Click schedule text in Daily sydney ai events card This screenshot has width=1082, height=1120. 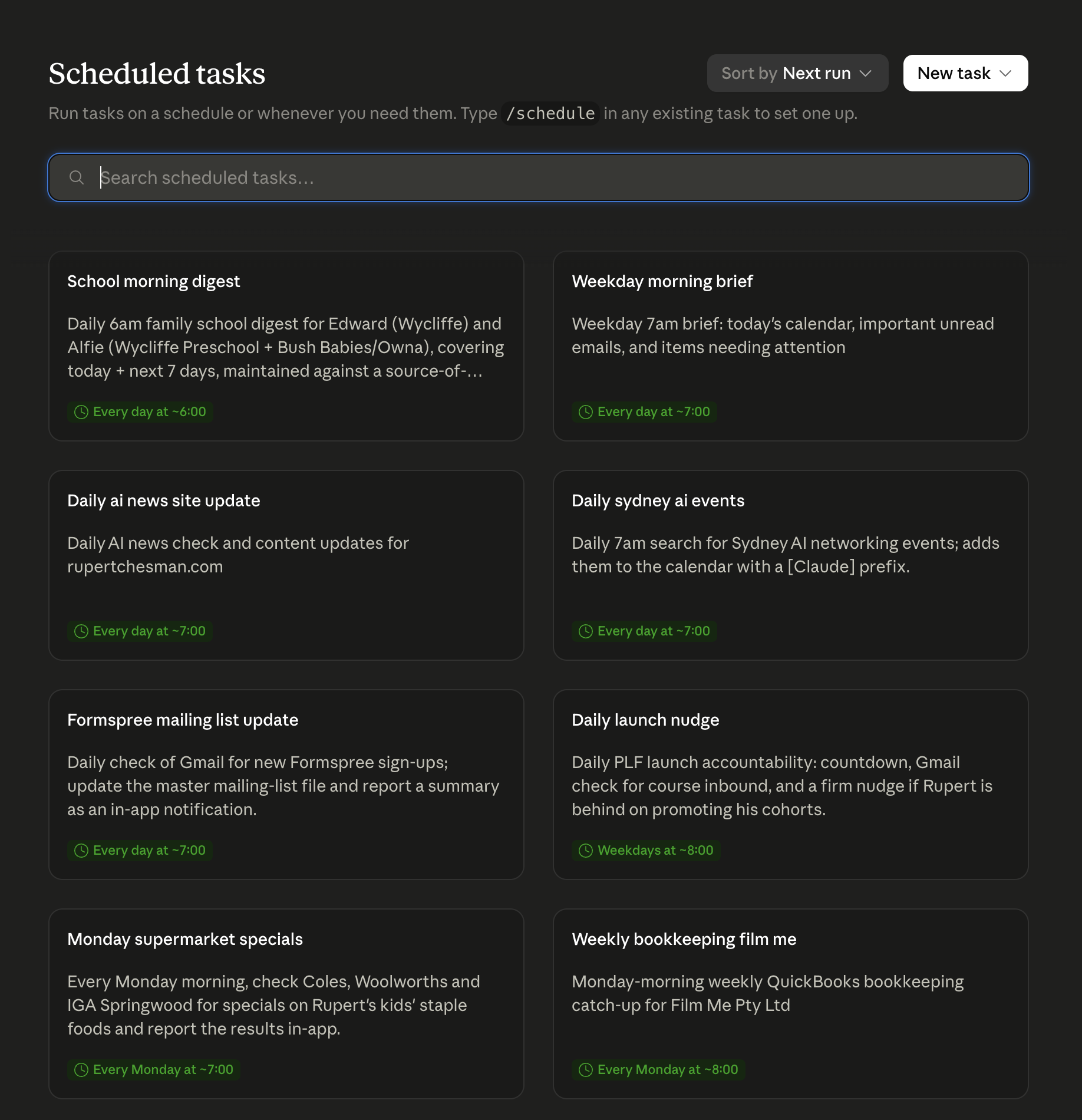click(654, 631)
